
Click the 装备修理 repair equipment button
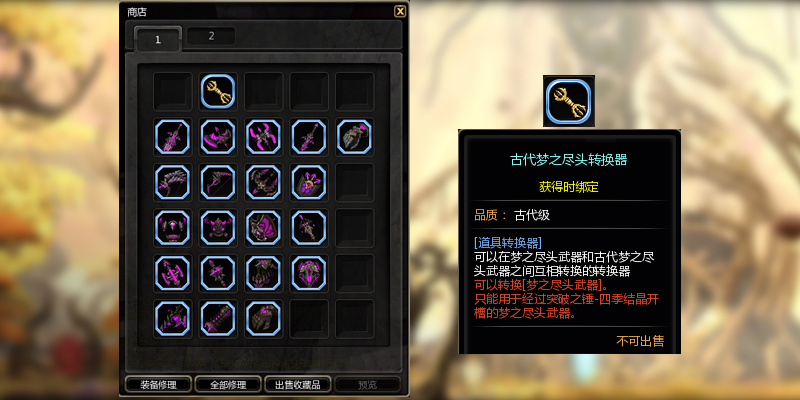pyautogui.click(x=158, y=384)
